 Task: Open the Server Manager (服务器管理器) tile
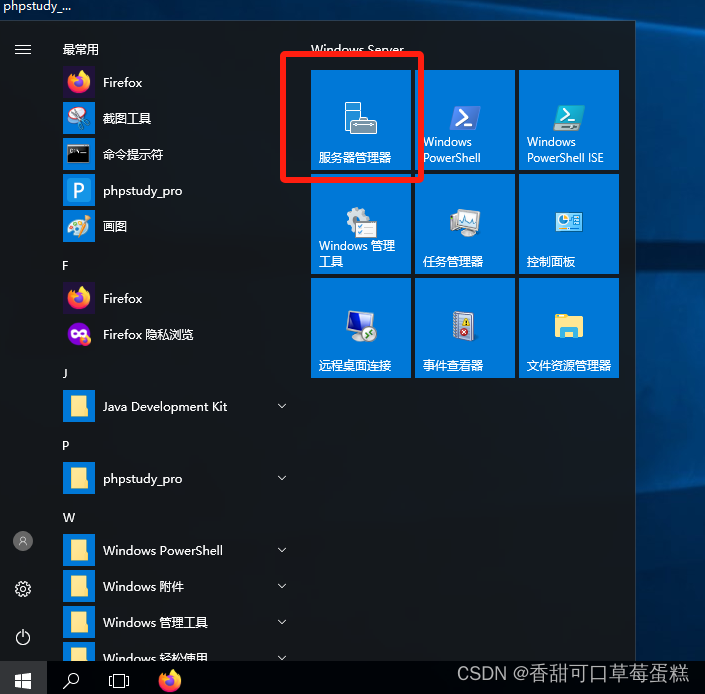[x=361, y=120]
